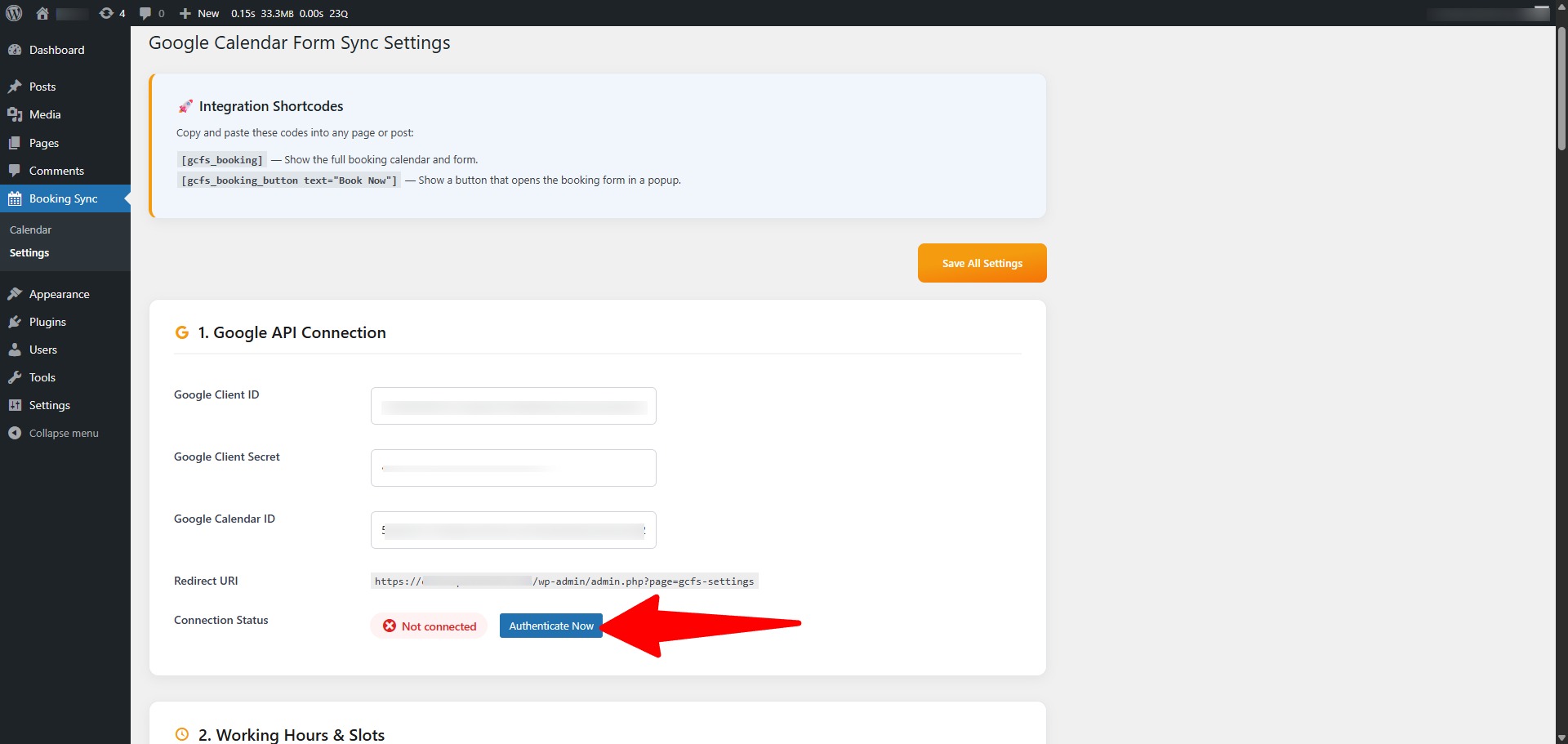Click the Booking Sync calendar icon
The height and width of the screenshot is (744, 1568).
(x=15, y=198)
